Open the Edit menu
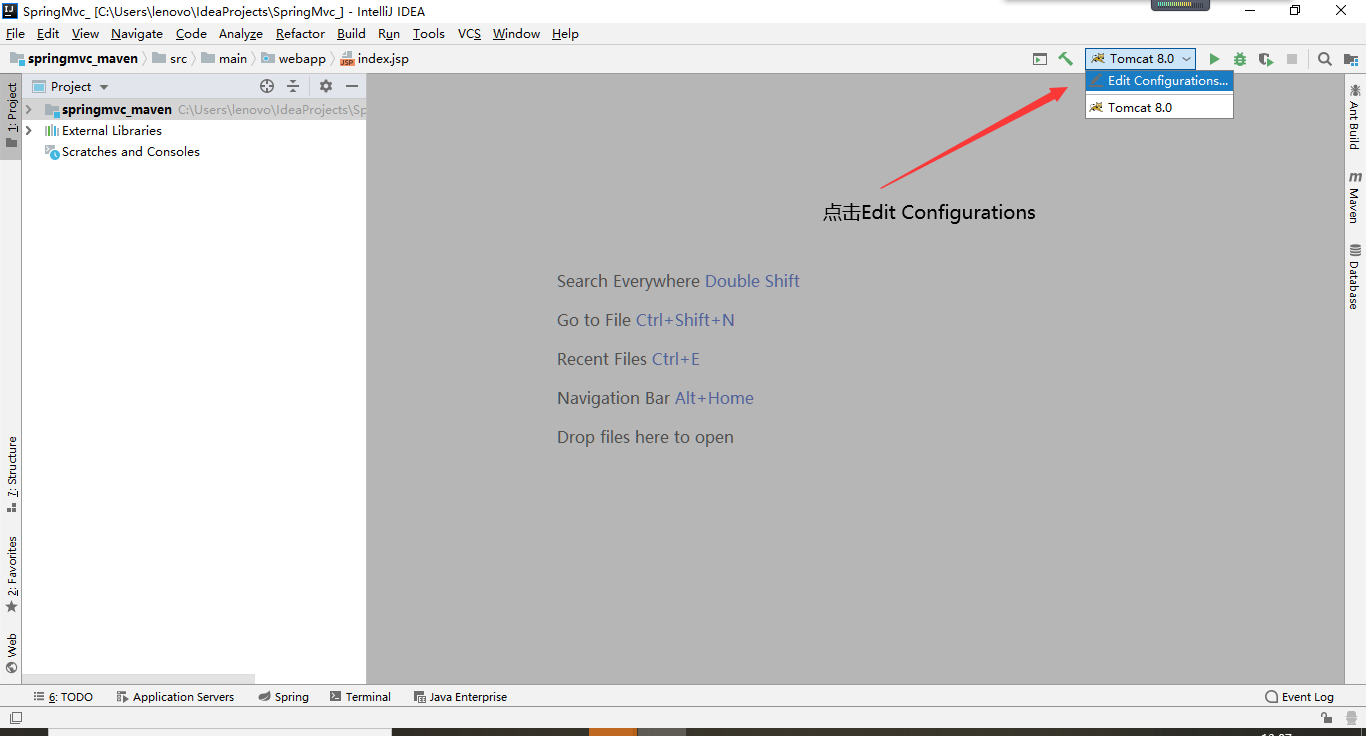Viewport: 1366px width, 736px height. point(48,34)
